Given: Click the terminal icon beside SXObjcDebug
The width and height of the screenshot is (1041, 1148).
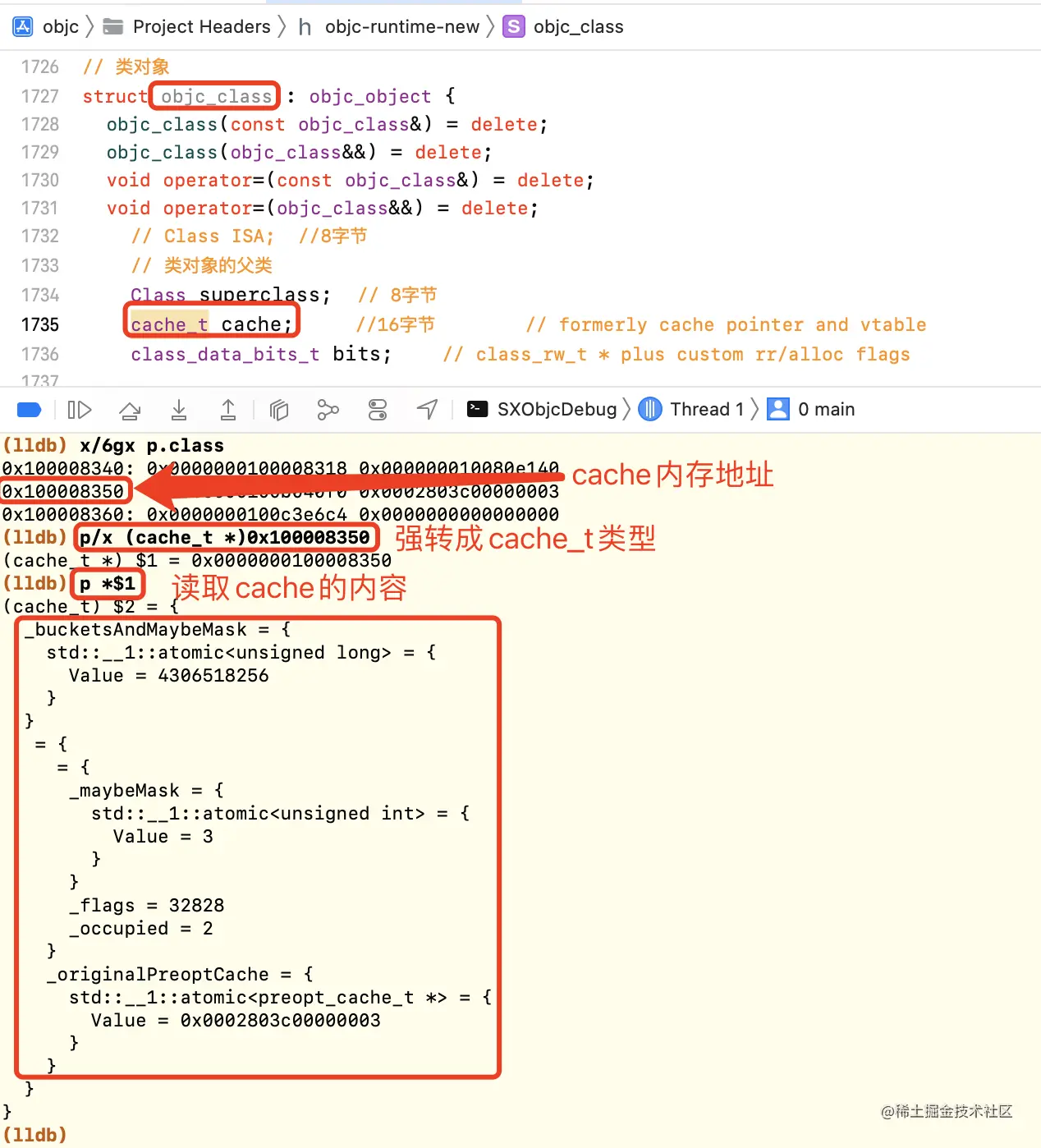Looking at the screenshot, I should tap(477, 409).
